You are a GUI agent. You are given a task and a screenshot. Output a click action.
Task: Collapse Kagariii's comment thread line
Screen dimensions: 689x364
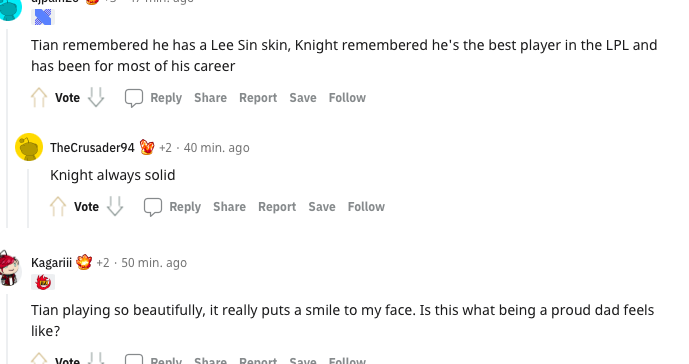(x=7, y=330)
